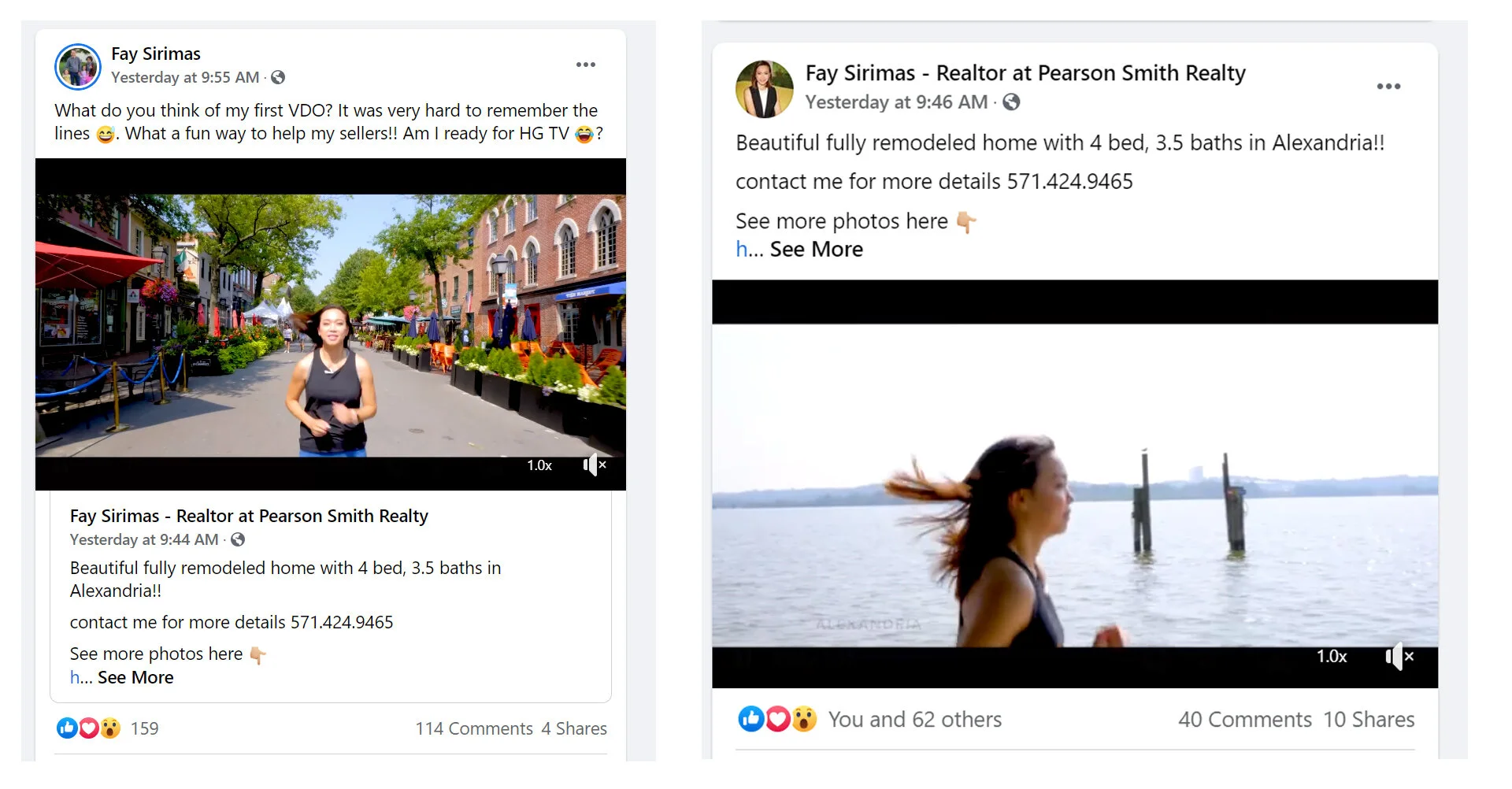Open Realtor at Pearson Smith Realty page link
This screenshot has height=789, width=1512.
pyautogui.click(x=1025, y=73)
